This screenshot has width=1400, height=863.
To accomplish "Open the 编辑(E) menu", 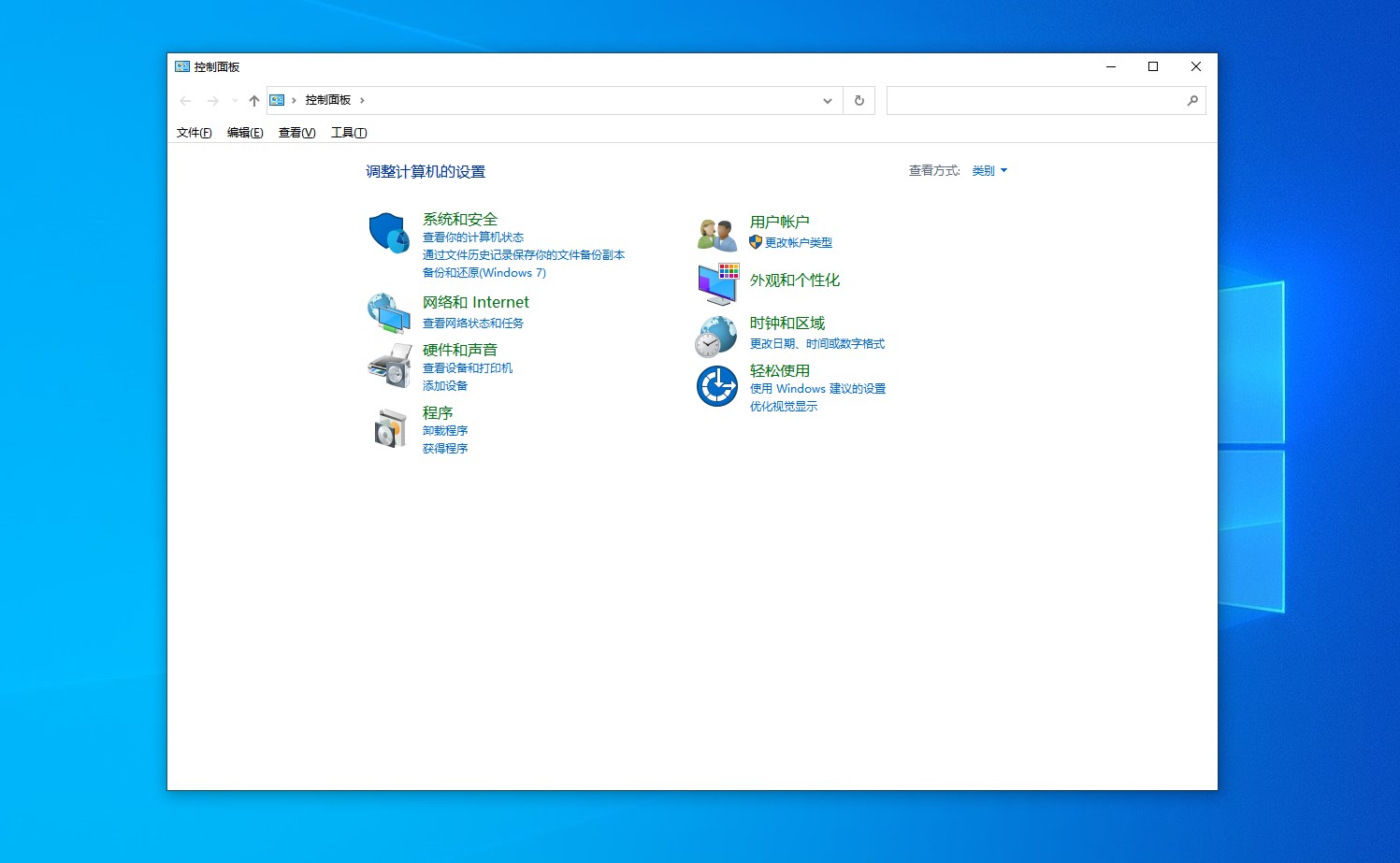I will (x=245, y=133).
